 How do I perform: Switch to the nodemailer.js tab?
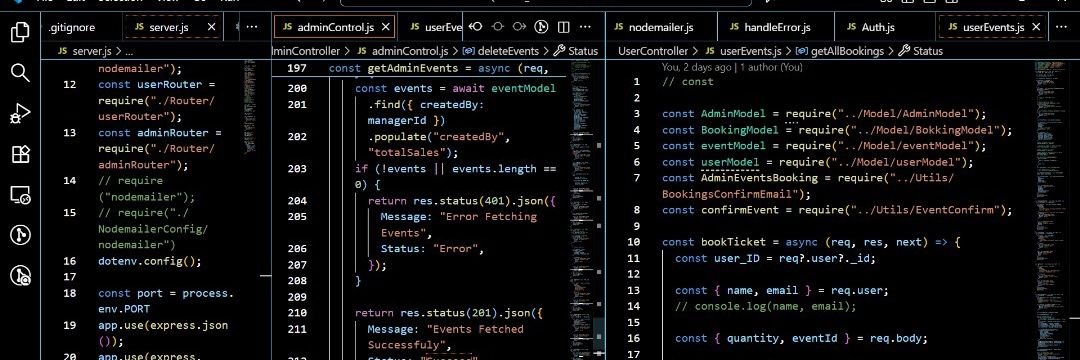[661, 28]
